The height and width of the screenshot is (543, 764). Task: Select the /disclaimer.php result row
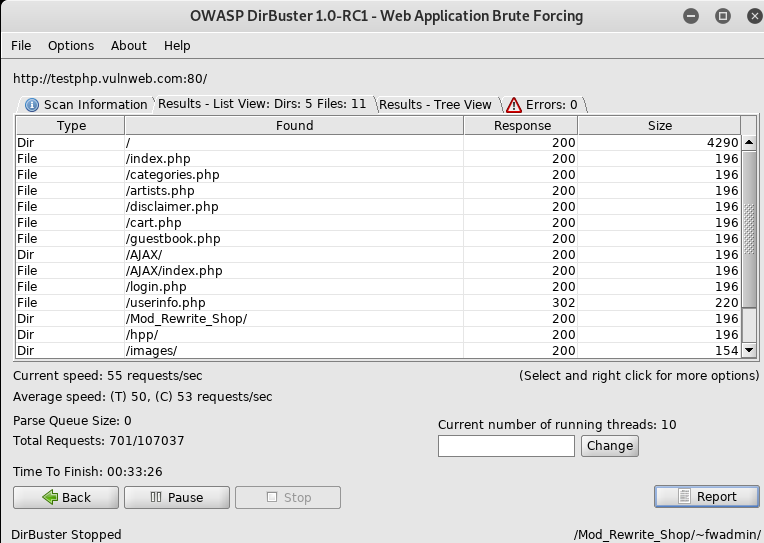[x=378, y=207]
